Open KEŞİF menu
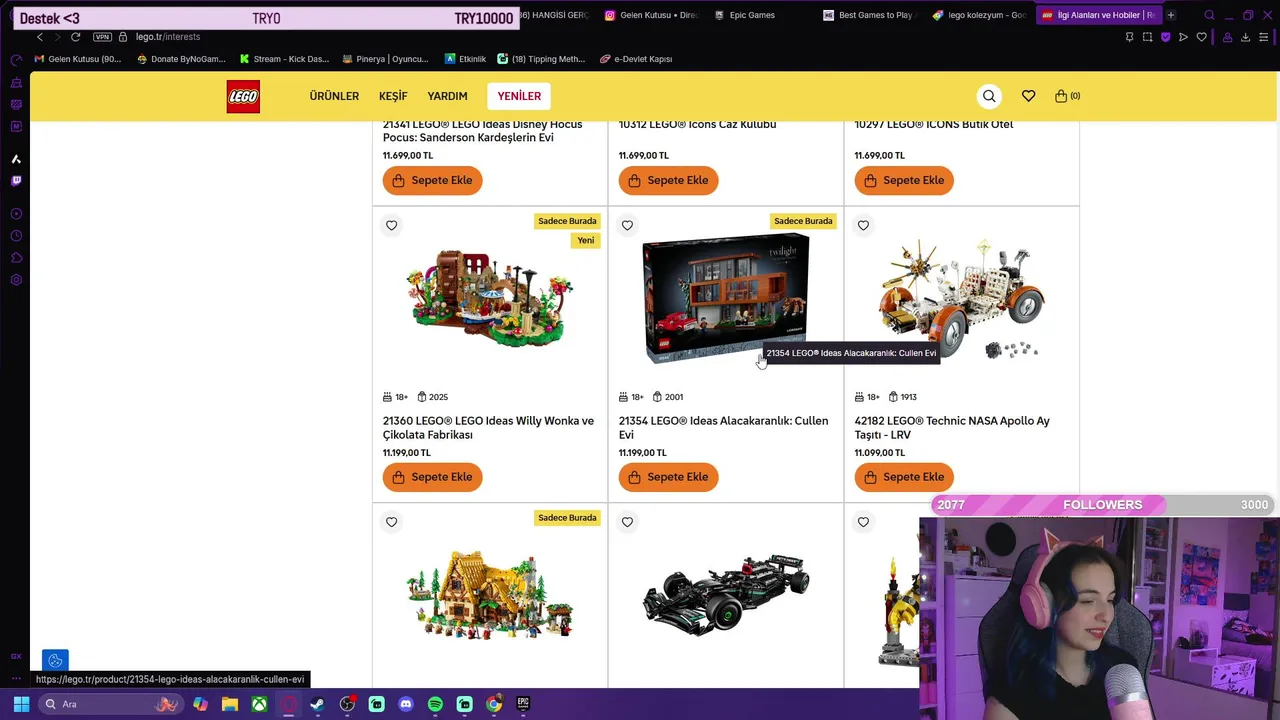Screen dimensions: 1280x720 [393, 96]
